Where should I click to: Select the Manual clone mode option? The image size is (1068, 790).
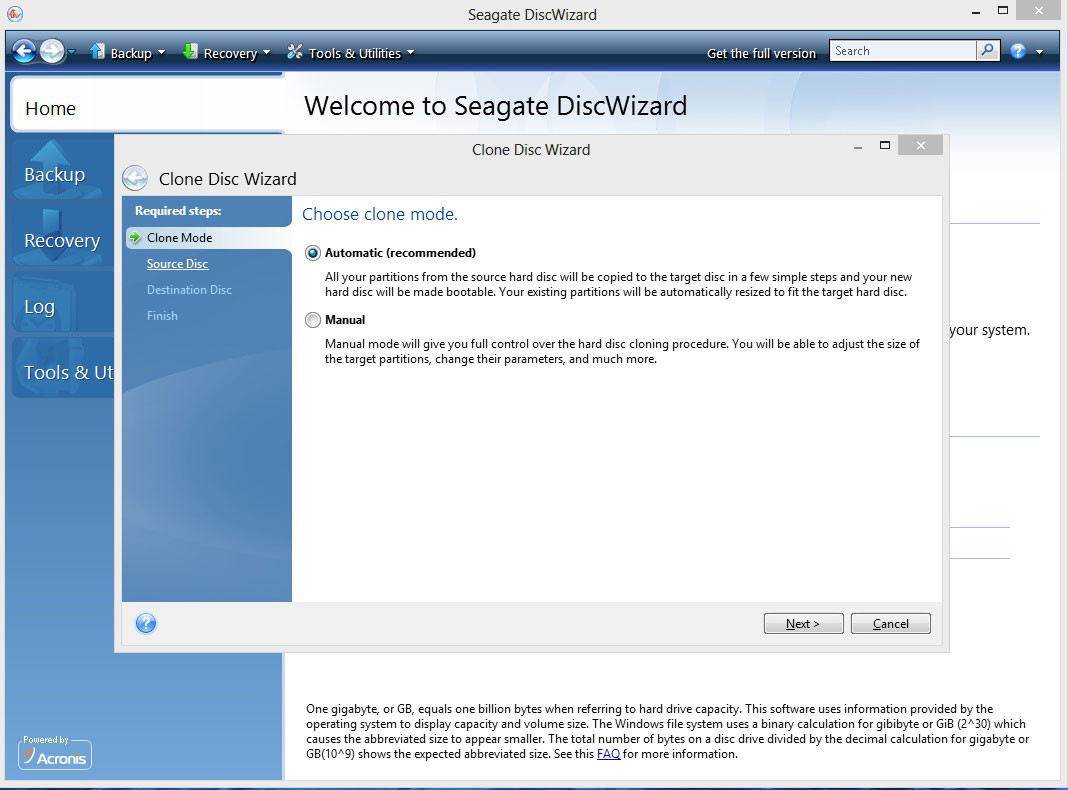coord(313,320)
